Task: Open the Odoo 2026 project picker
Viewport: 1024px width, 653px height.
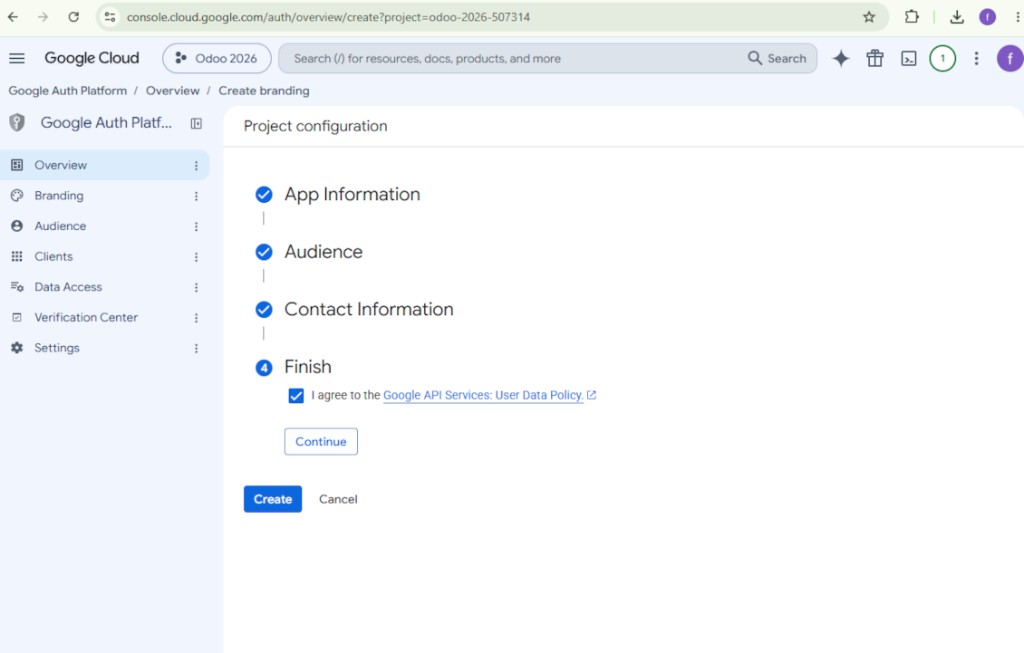Action: point(217,58)
